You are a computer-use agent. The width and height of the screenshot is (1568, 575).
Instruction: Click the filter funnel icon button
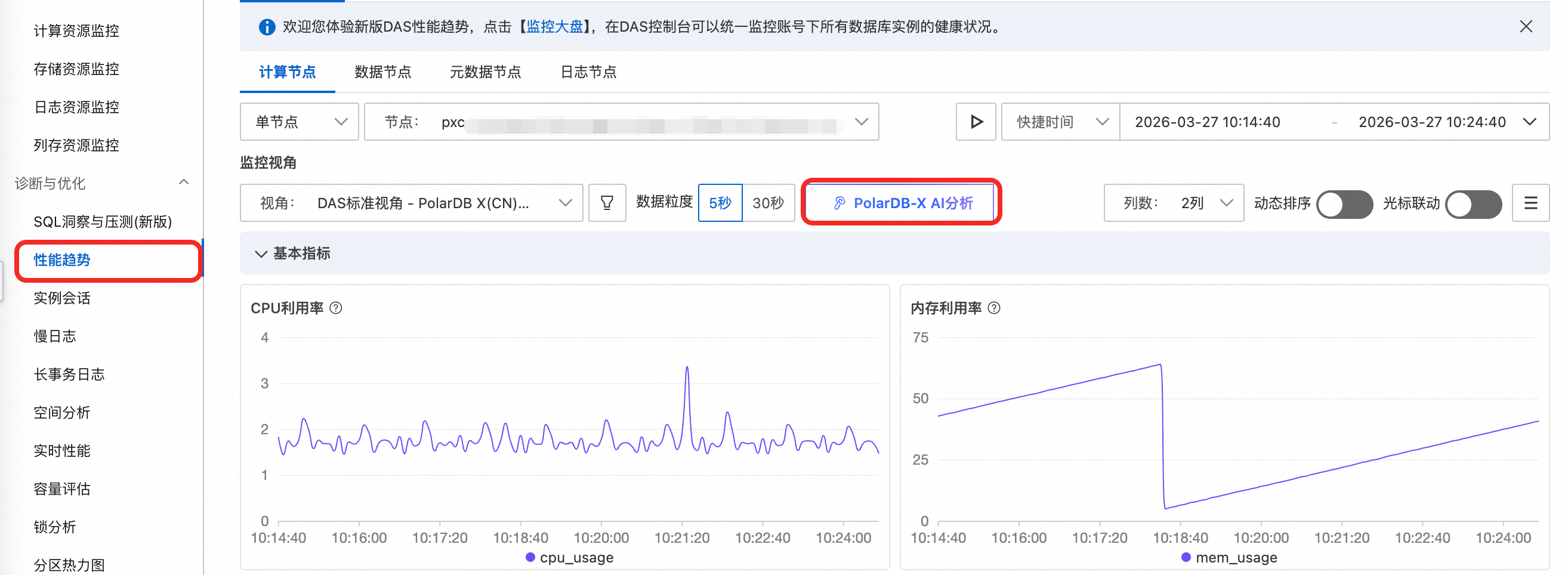(x=607, y=203)
